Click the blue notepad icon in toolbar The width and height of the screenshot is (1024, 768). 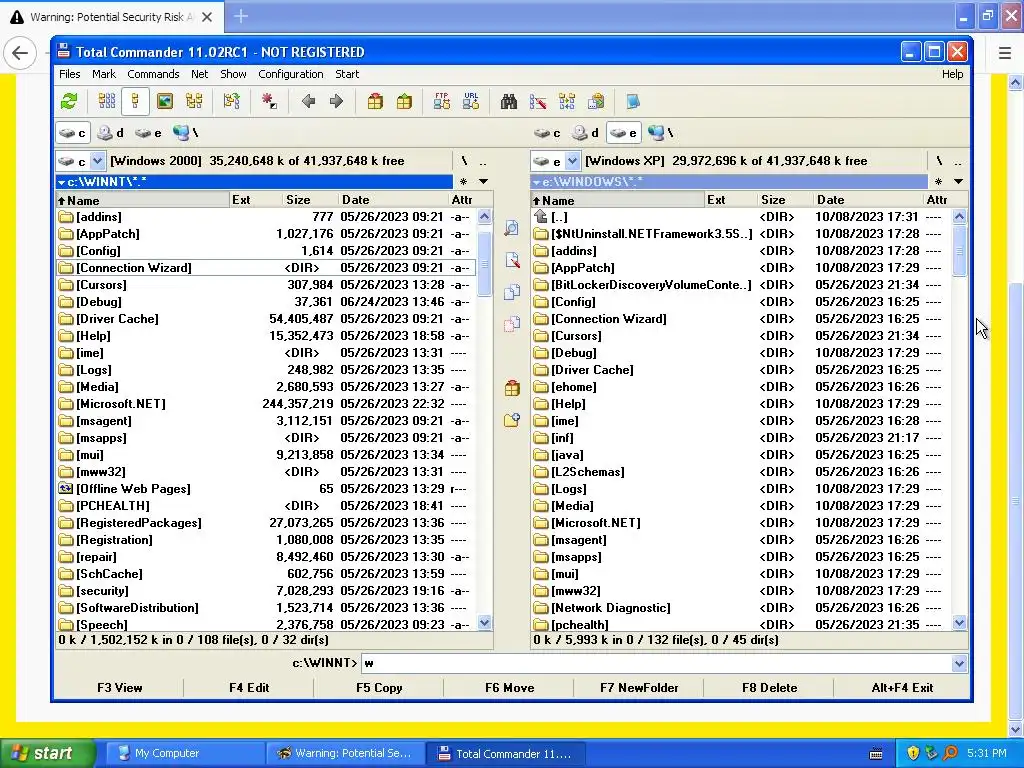633,101
